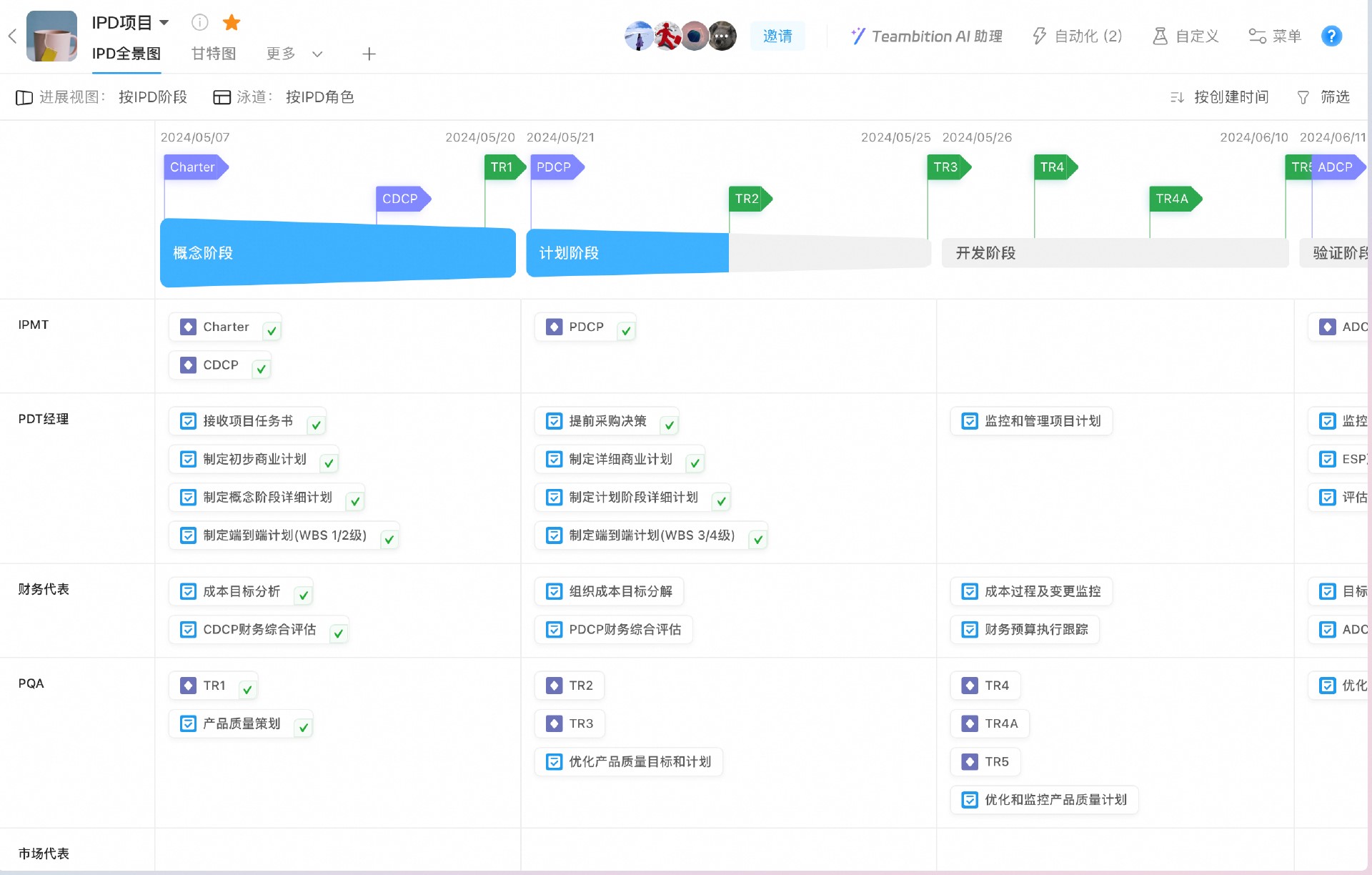Open the 菜单 menu option
The width and height of the screenshot is (1372, 875).
point(1275,36)
